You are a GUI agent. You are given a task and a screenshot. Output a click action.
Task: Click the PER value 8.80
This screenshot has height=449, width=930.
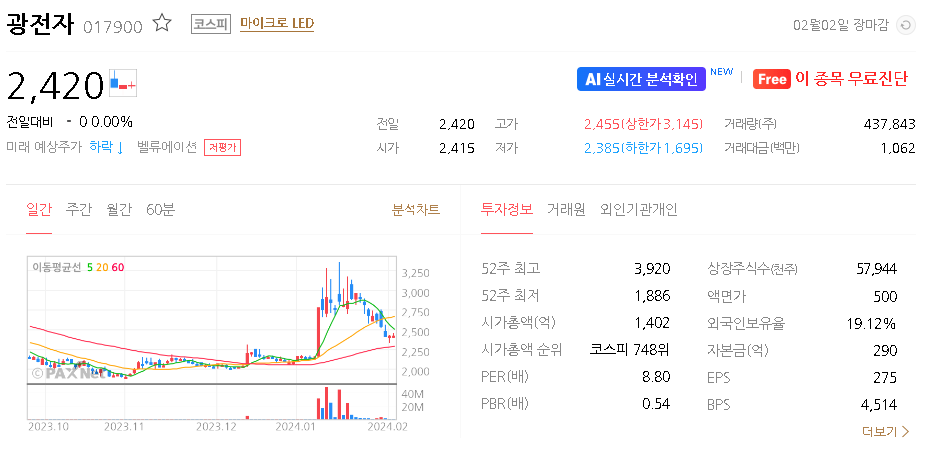(655, 377)
